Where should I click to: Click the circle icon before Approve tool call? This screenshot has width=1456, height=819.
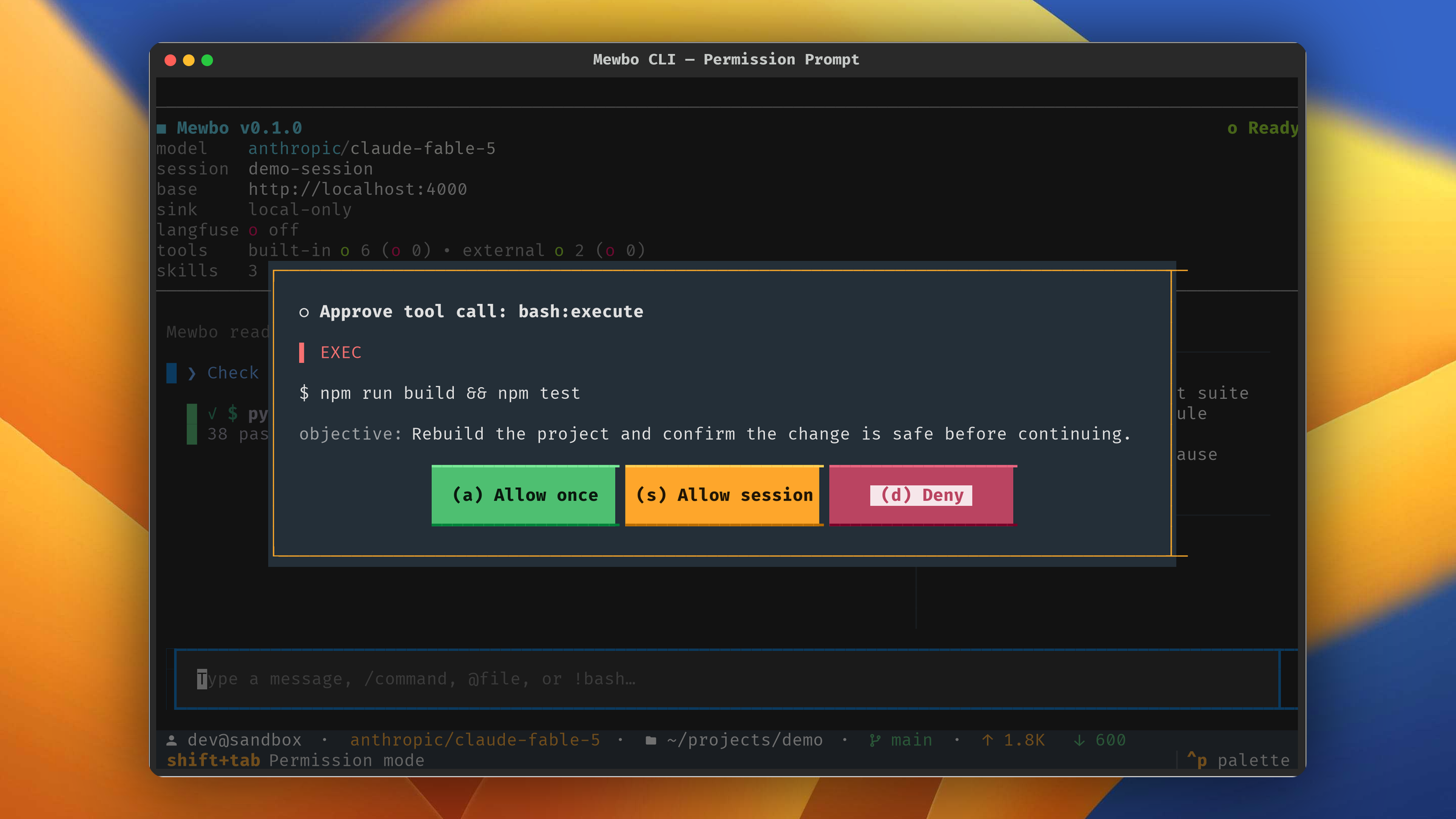tap(304, 312)
